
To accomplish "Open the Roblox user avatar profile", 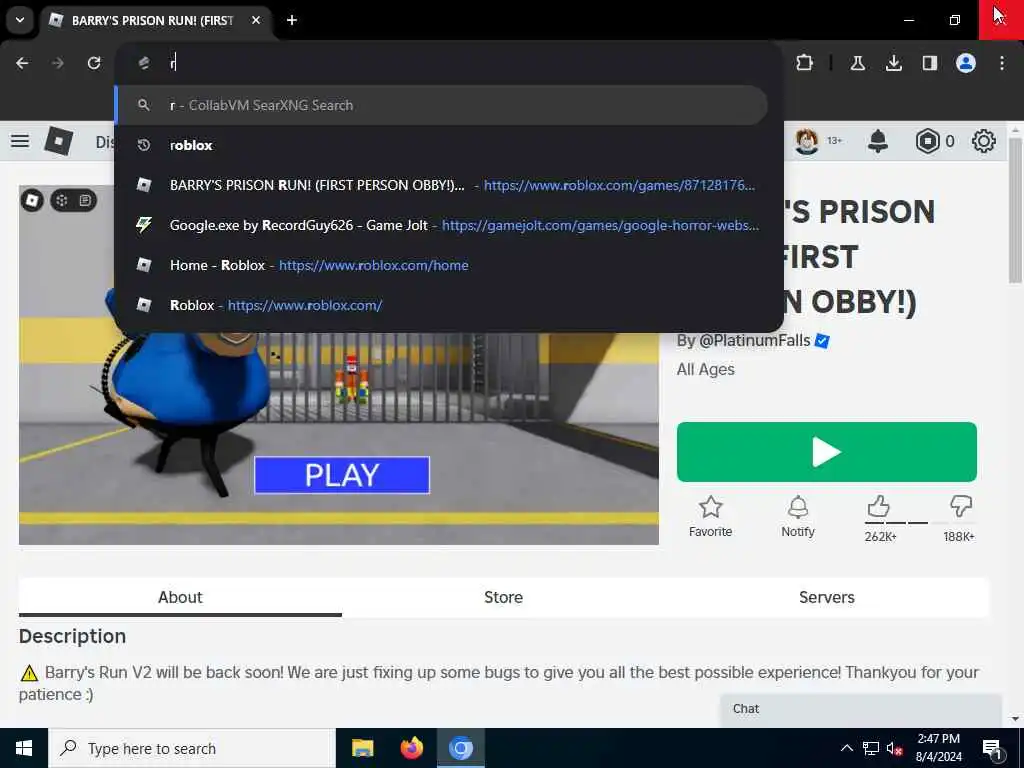I will click(x=807, y=141).
